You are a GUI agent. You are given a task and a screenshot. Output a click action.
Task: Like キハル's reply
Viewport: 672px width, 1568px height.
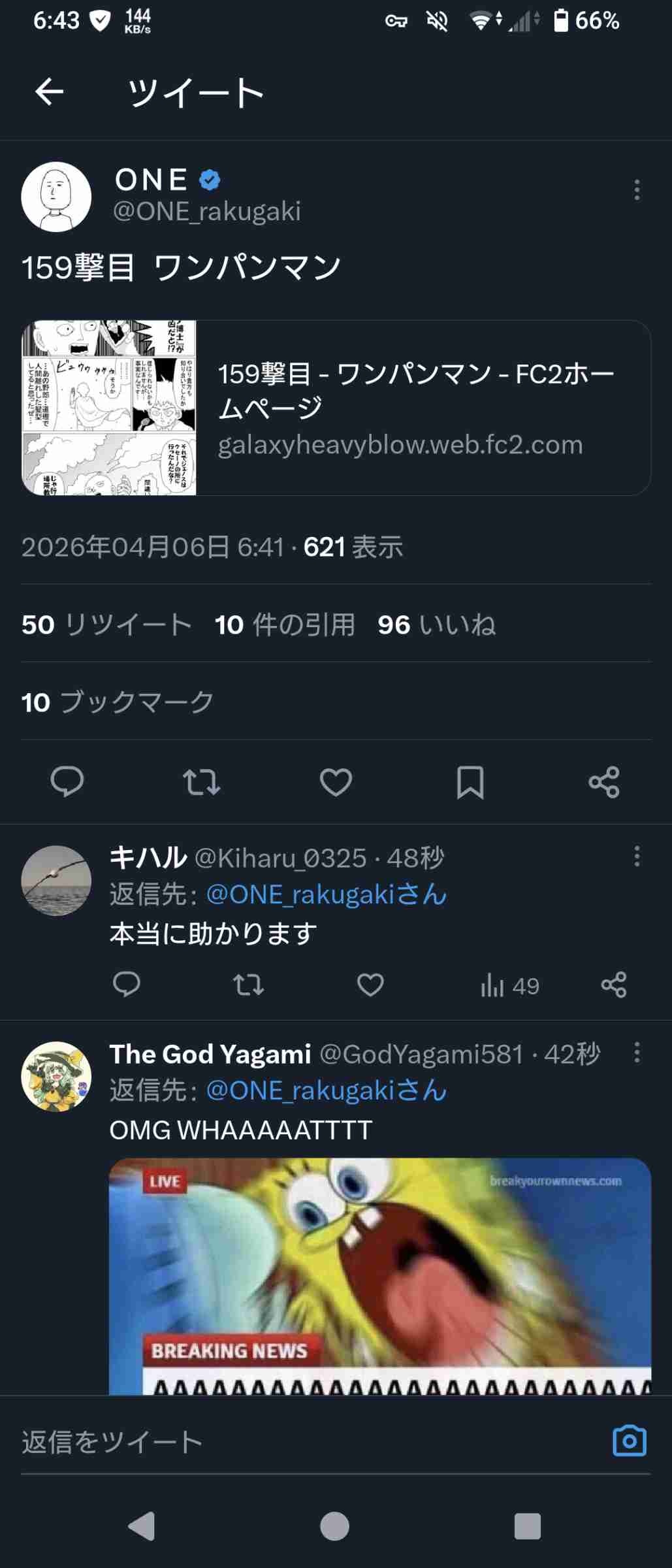pyautogui.click(x=370, y=985)
